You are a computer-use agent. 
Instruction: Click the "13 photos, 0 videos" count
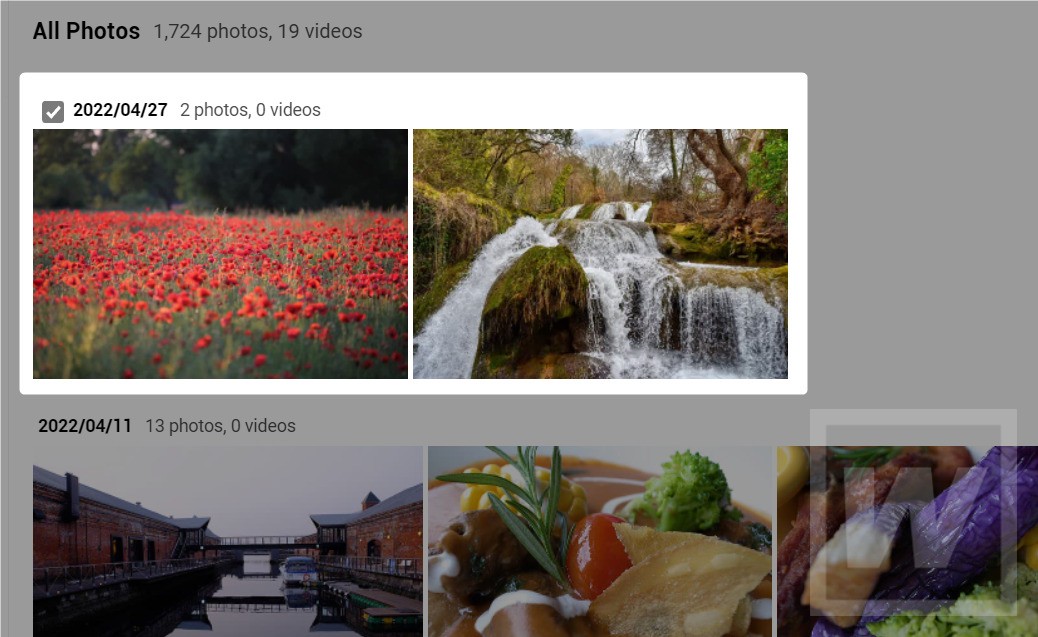point(220,426)
